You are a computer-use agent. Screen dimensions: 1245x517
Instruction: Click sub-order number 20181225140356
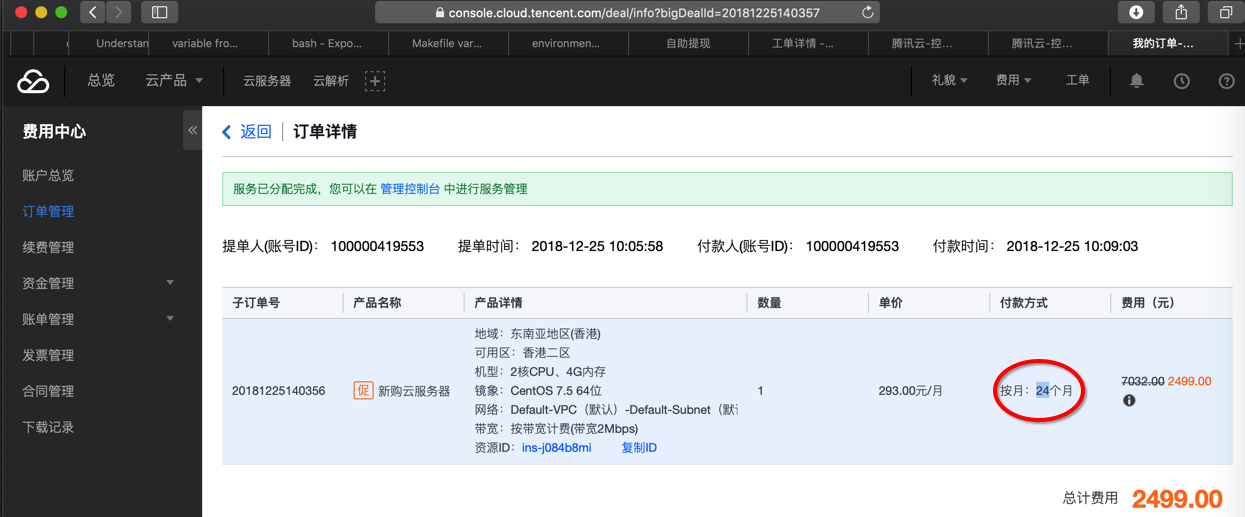(x=278, y=391)
